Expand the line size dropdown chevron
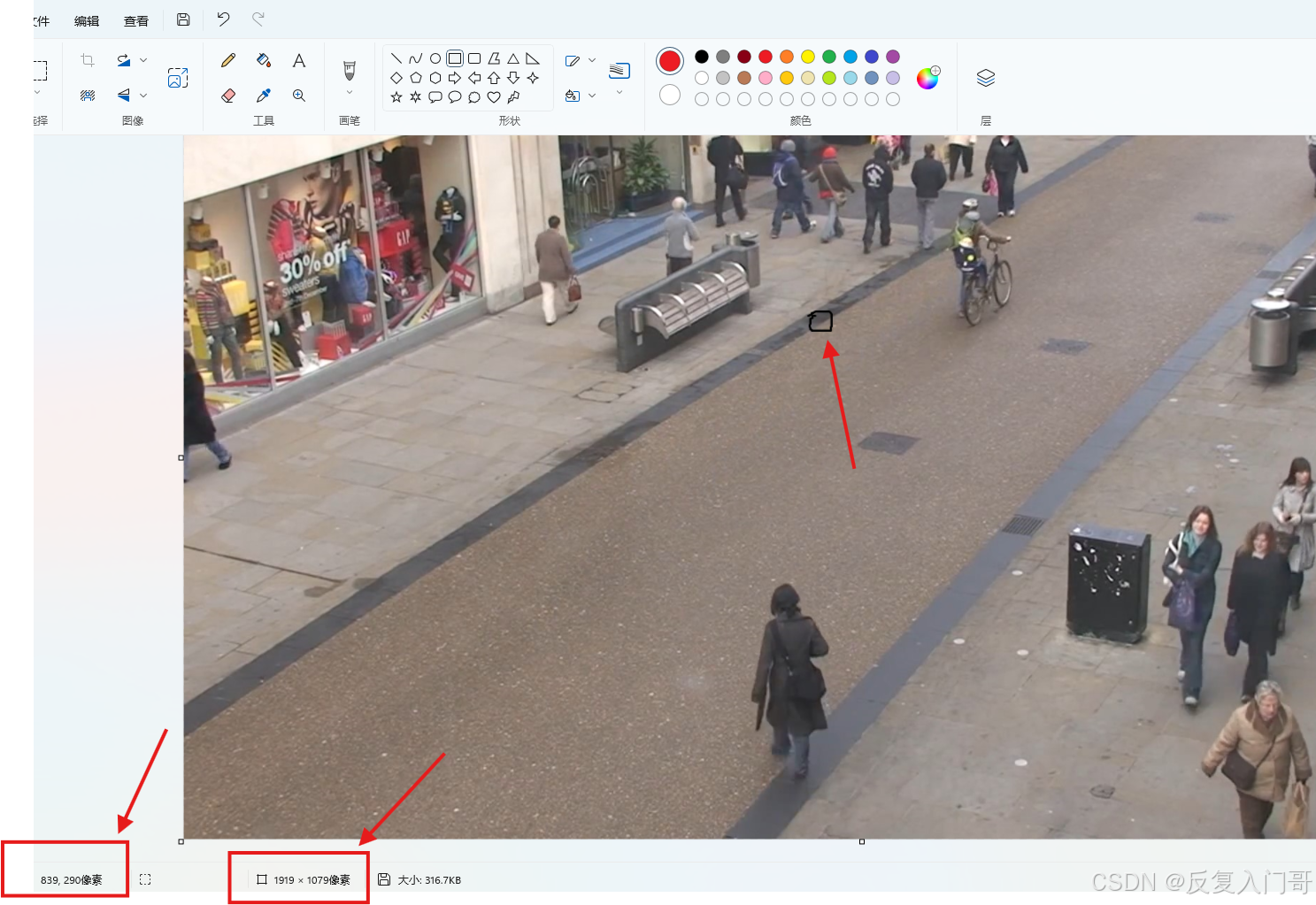 [620, 92]
